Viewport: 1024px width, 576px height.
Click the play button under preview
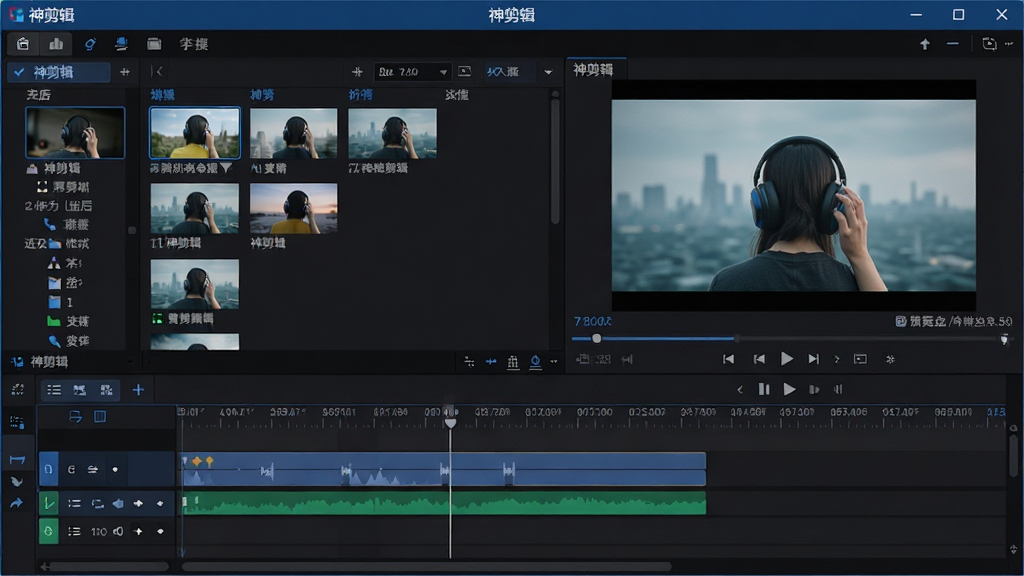(787, 359)
